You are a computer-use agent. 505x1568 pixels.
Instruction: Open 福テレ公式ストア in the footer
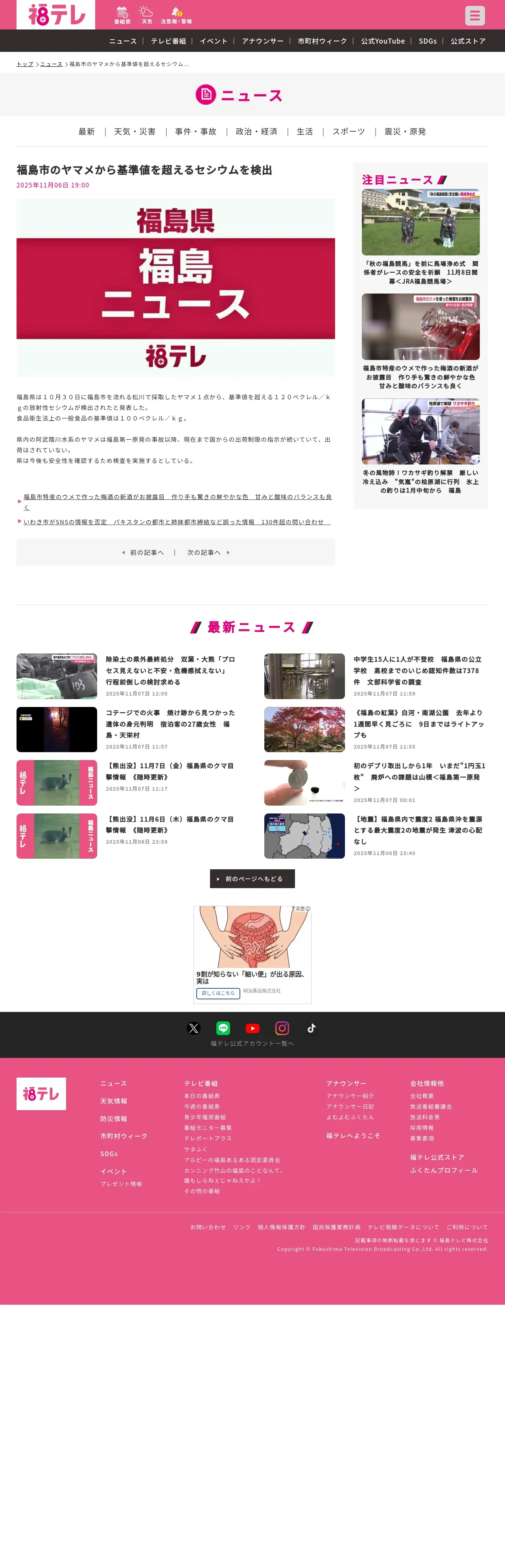point(437,1157)
